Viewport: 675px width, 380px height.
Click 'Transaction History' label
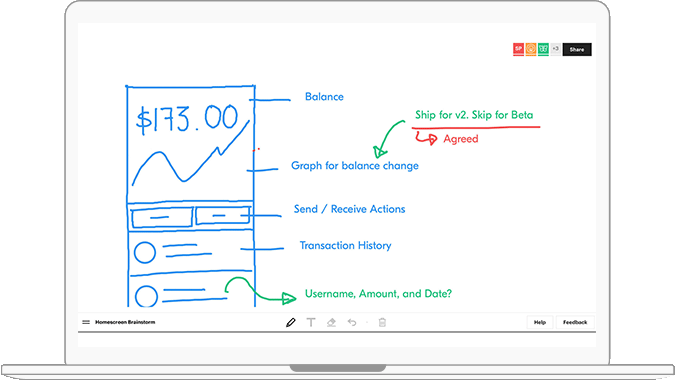pyautogui.click(x=345, y=246)
